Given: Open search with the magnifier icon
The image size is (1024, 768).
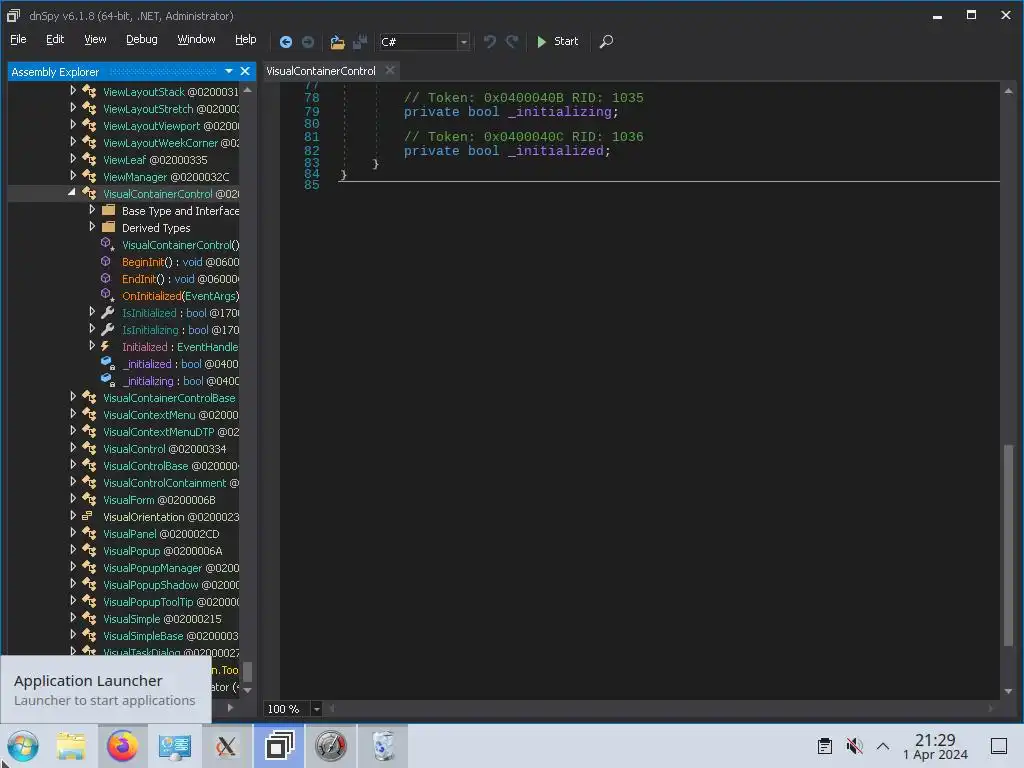Looking at the screenshot, I should [606, 42].
